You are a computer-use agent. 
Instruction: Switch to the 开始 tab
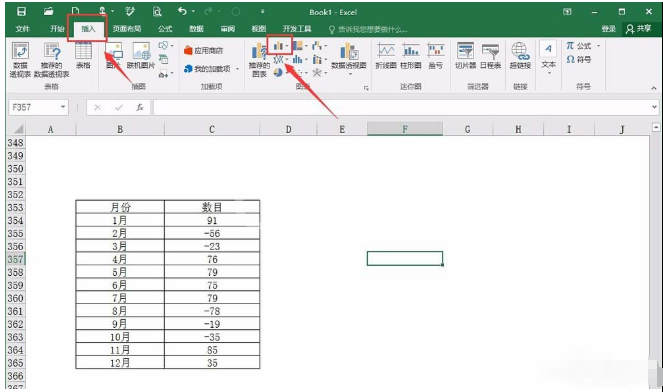[57, 29]
